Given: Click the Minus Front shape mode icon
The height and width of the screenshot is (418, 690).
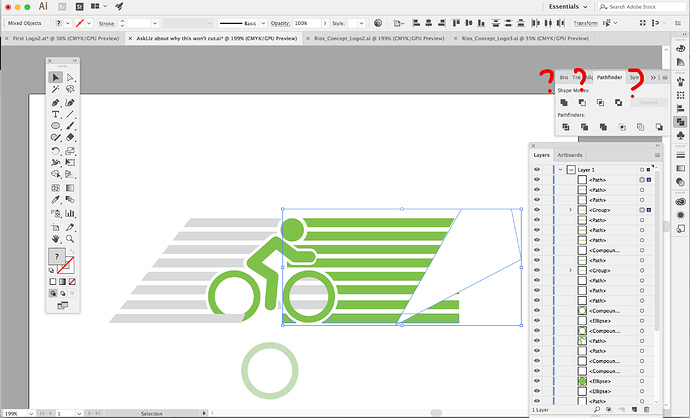Looking at the screenshot, I should (x=582, y=103).
